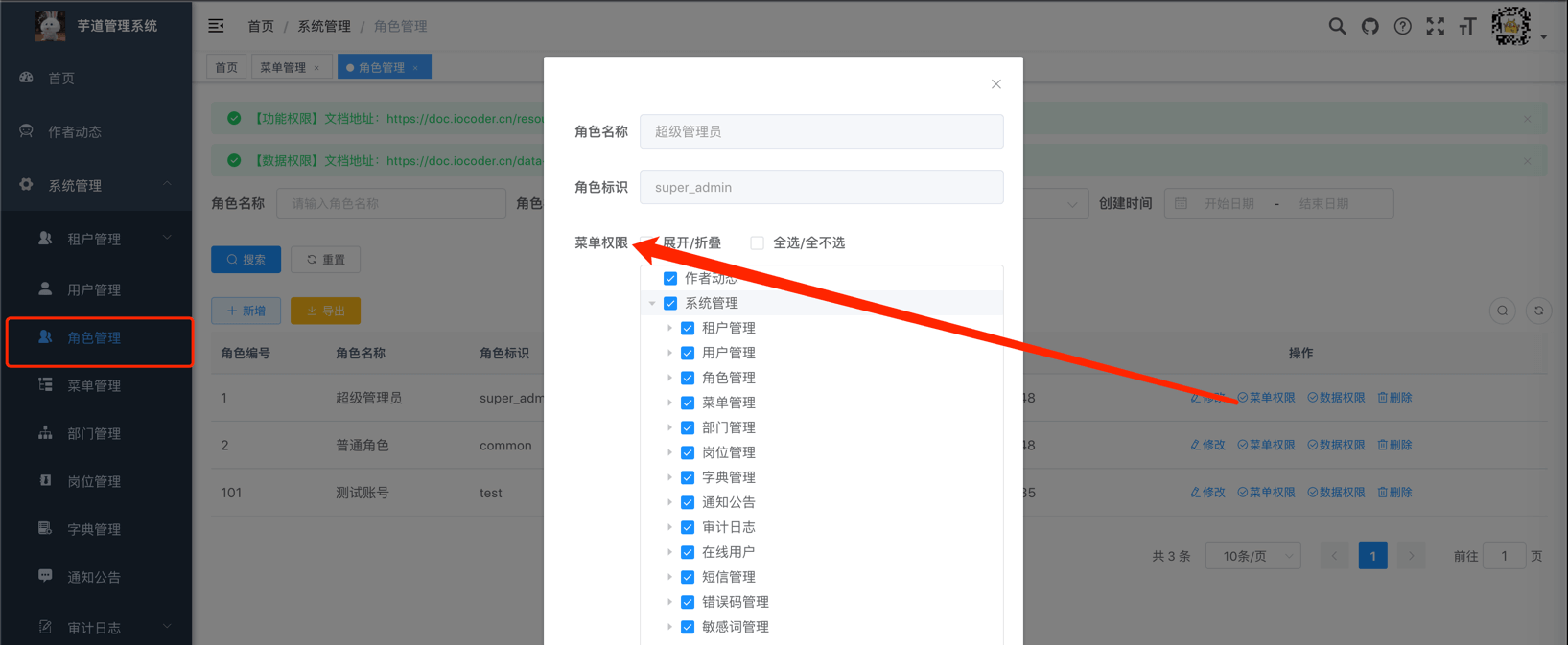Click the 导出 export button

point(326,311)
